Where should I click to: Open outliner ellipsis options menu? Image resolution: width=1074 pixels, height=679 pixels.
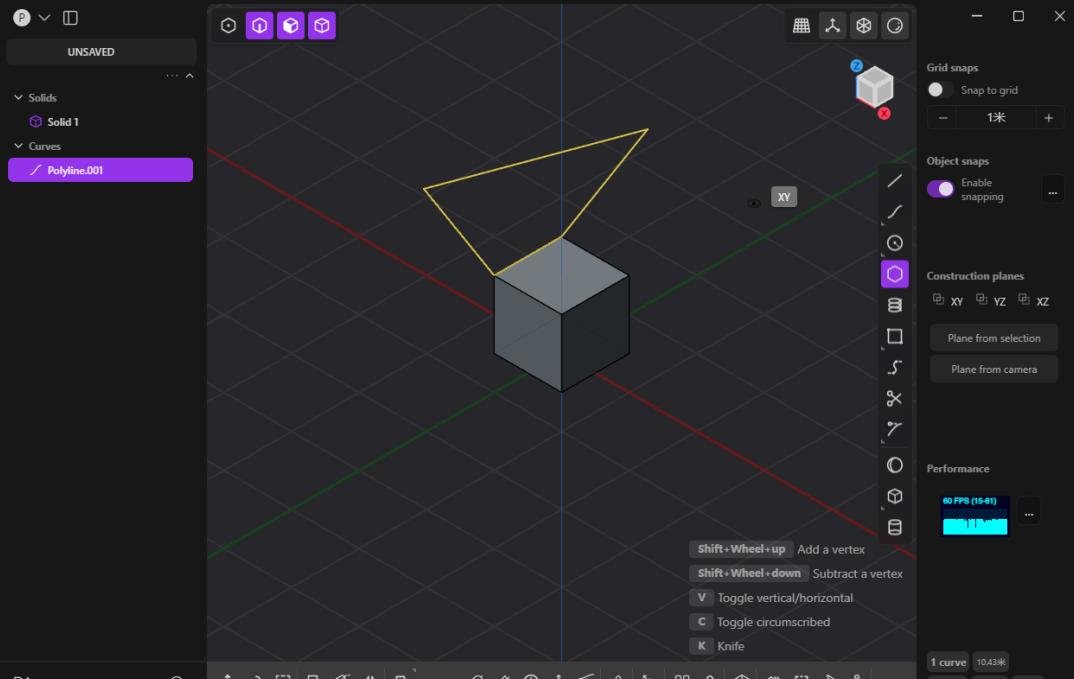pos(172,75)
